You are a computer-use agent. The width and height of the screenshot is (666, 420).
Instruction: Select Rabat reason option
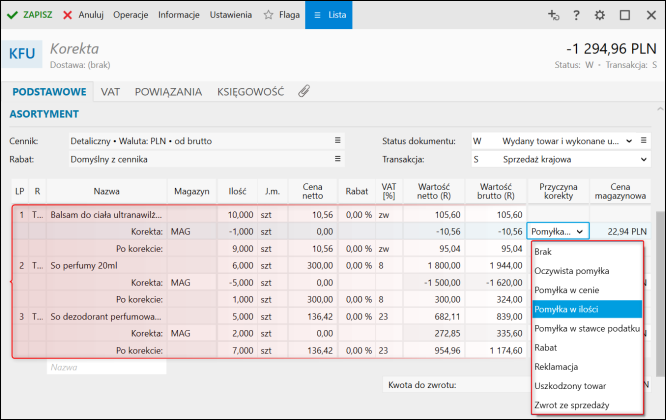[x=587, y=348]
